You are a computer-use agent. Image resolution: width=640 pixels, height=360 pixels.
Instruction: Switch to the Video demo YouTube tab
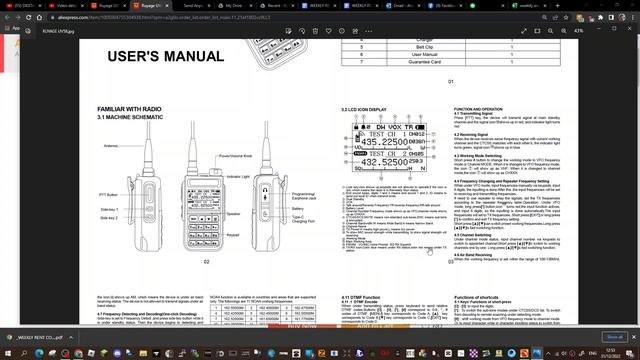click(66, 6)
